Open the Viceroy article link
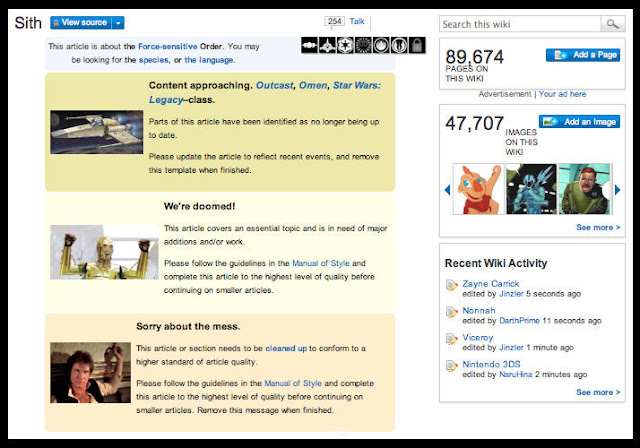Image resolution: width=640 pixels, height=448 pixels. [x=478, y=337]
